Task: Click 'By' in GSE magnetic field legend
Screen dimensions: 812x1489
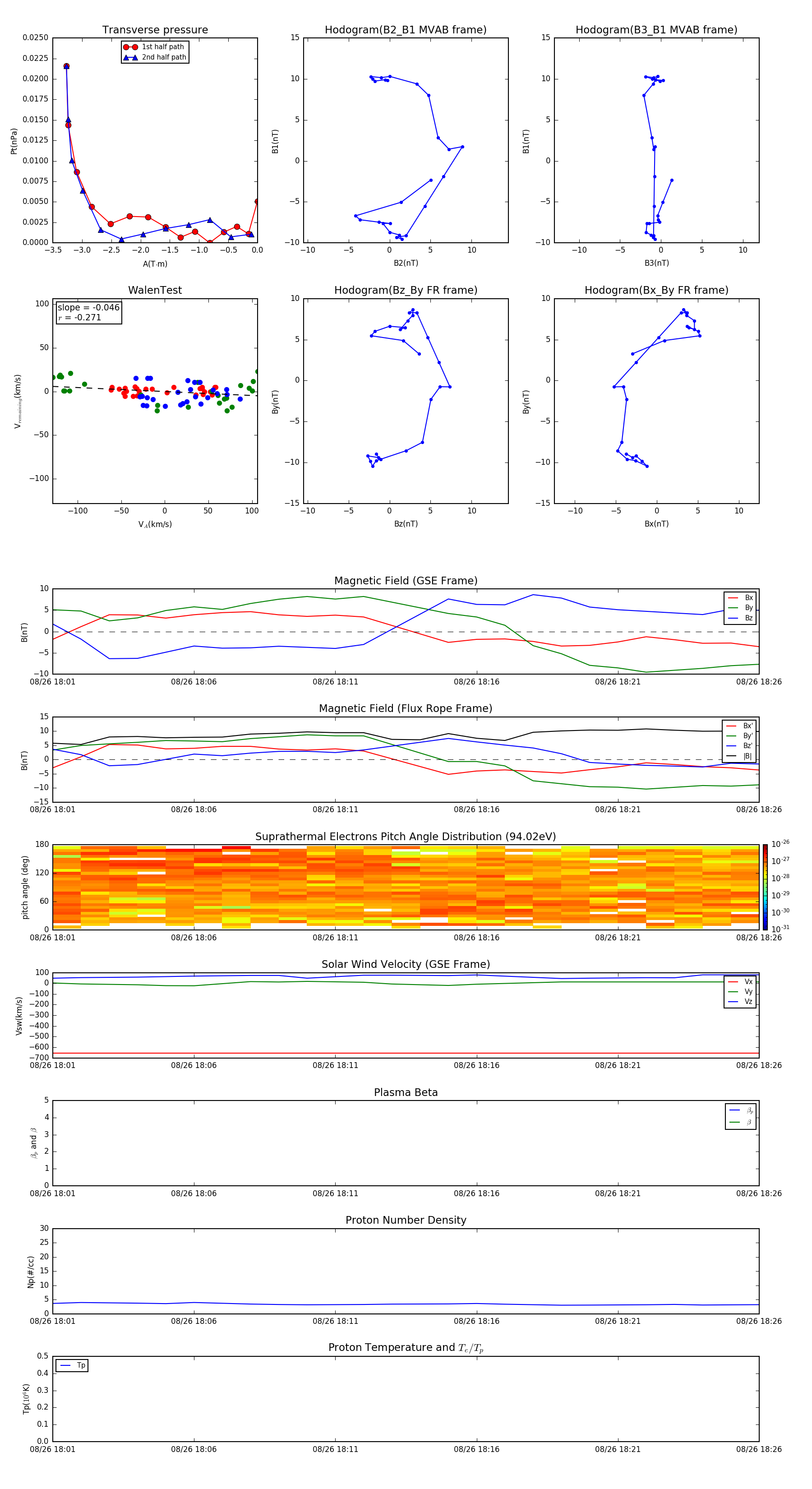Action: click(748, 608)
